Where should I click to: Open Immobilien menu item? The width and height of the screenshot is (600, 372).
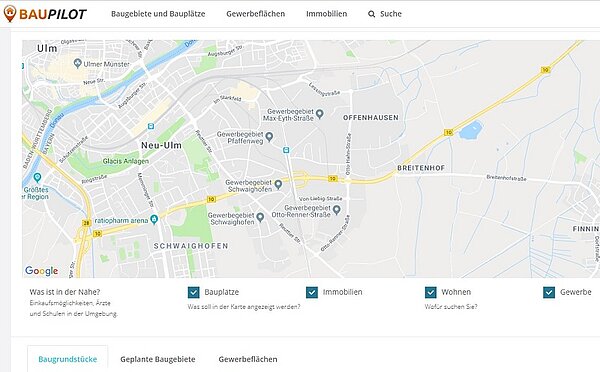tap(326, 14)
